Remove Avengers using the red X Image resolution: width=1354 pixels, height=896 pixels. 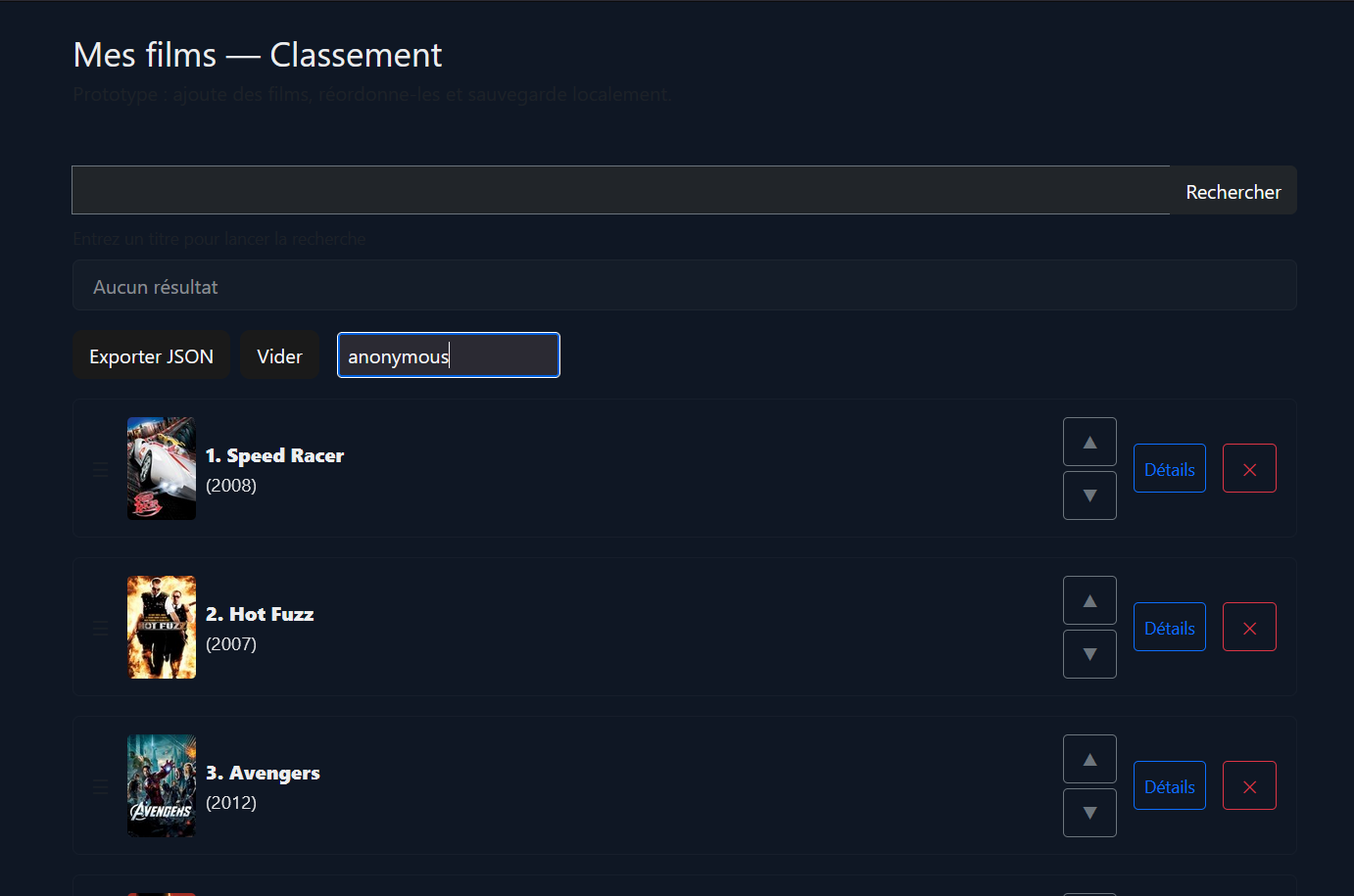pyautogui.click(x=1249, y=786)
